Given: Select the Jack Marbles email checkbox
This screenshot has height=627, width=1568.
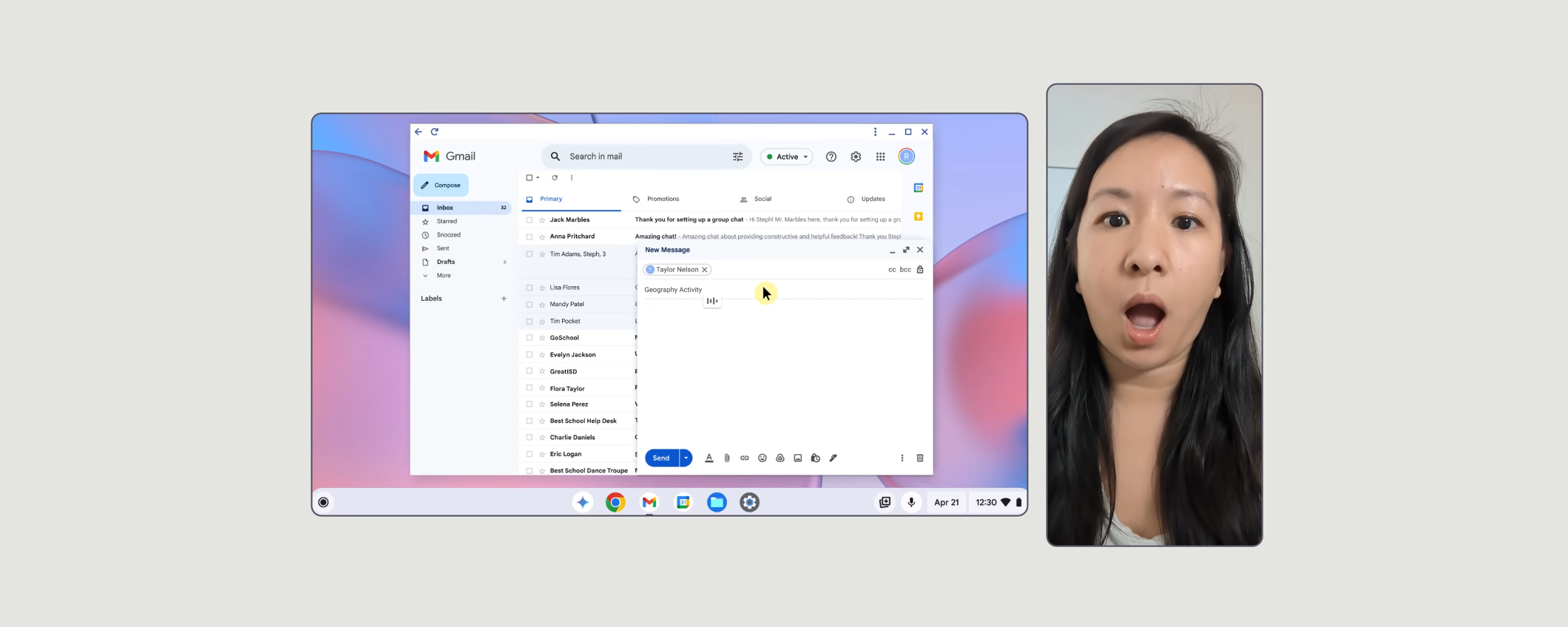Looking at the screenshot, I should [529, 220].
